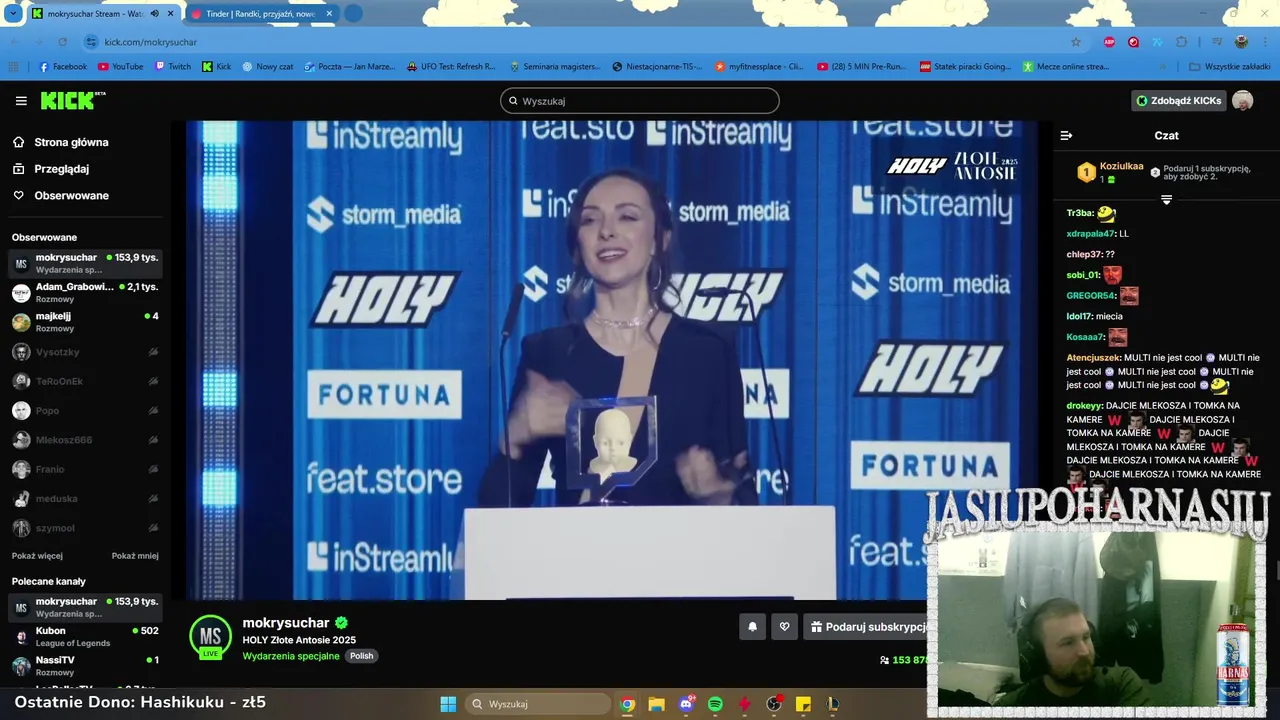Open Chrome extensions puzzle icon
This screenshot has width=1280, height=720.
(1182, 42)
